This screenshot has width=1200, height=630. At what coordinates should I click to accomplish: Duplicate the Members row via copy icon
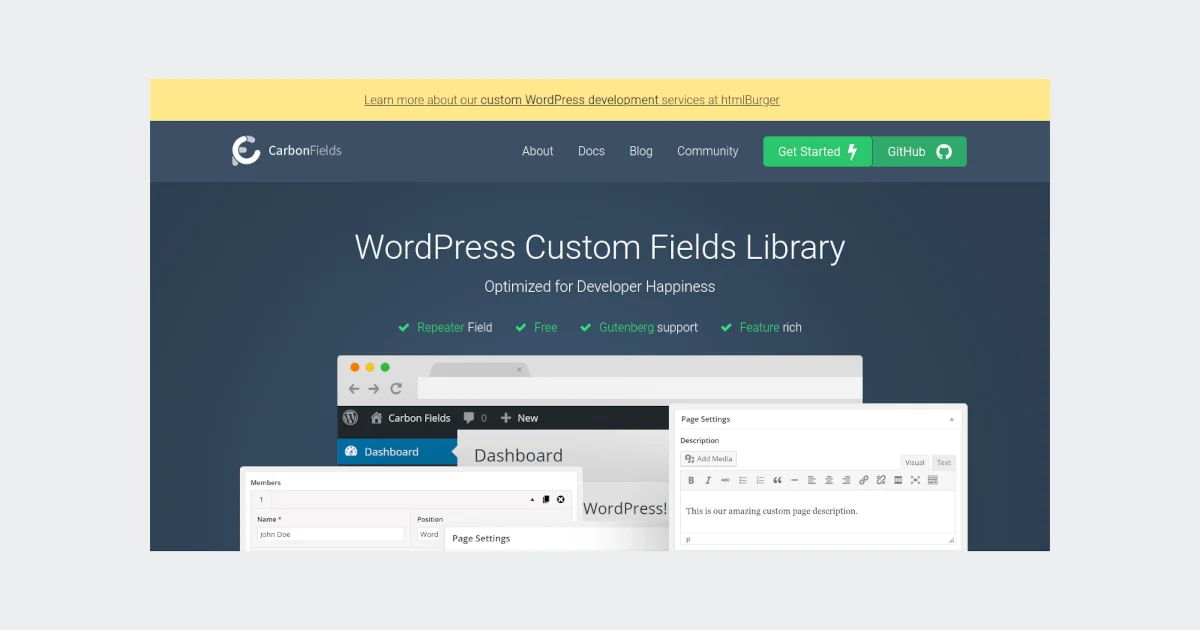(546, 499)
